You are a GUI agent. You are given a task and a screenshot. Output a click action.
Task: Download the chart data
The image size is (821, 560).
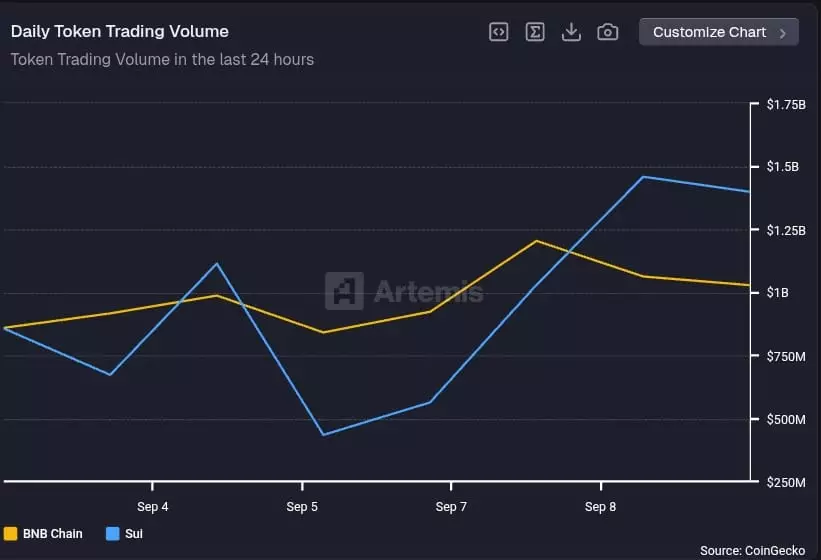coord(571,32)
